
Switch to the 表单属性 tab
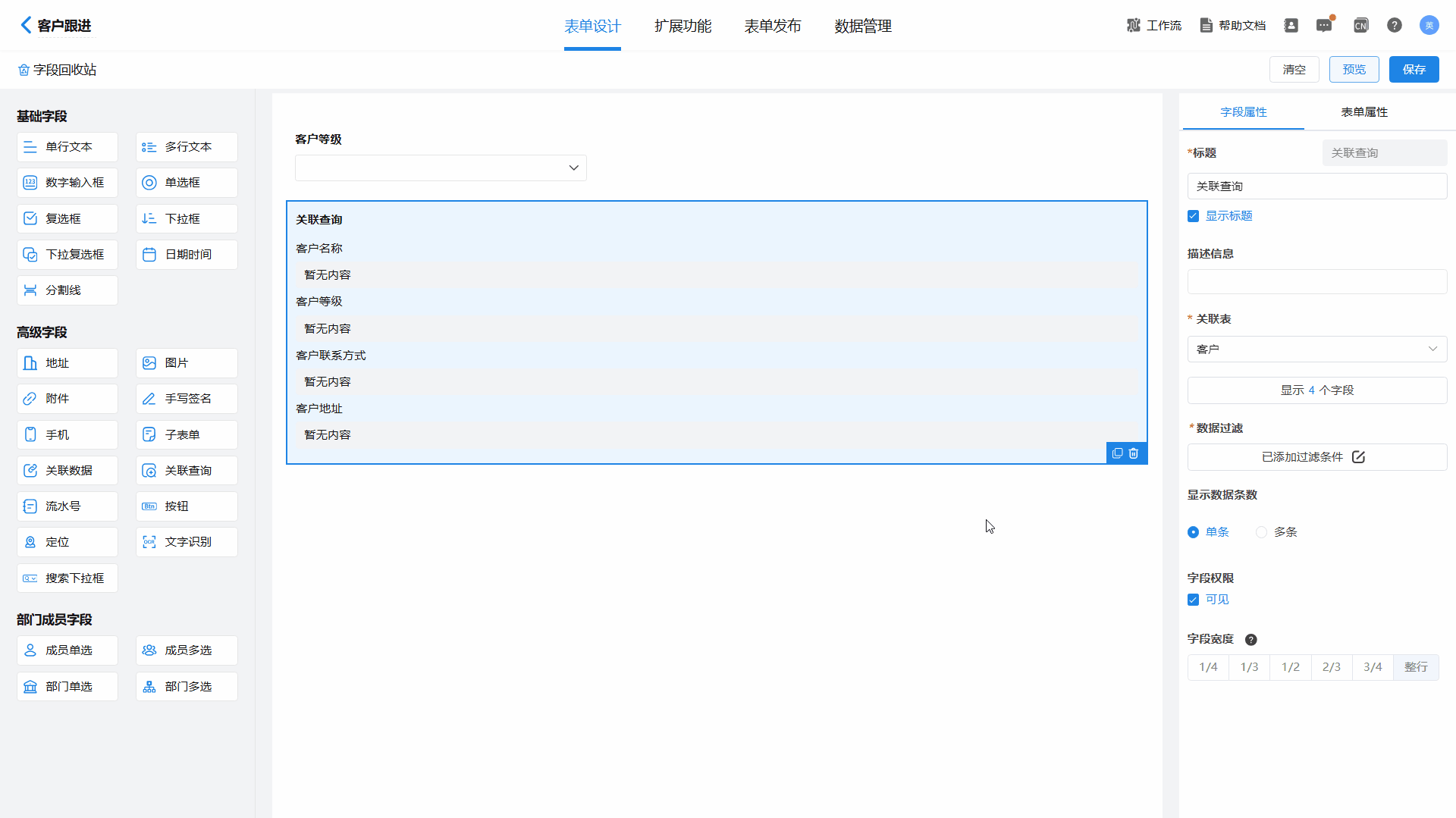[x=1363, y=112]
